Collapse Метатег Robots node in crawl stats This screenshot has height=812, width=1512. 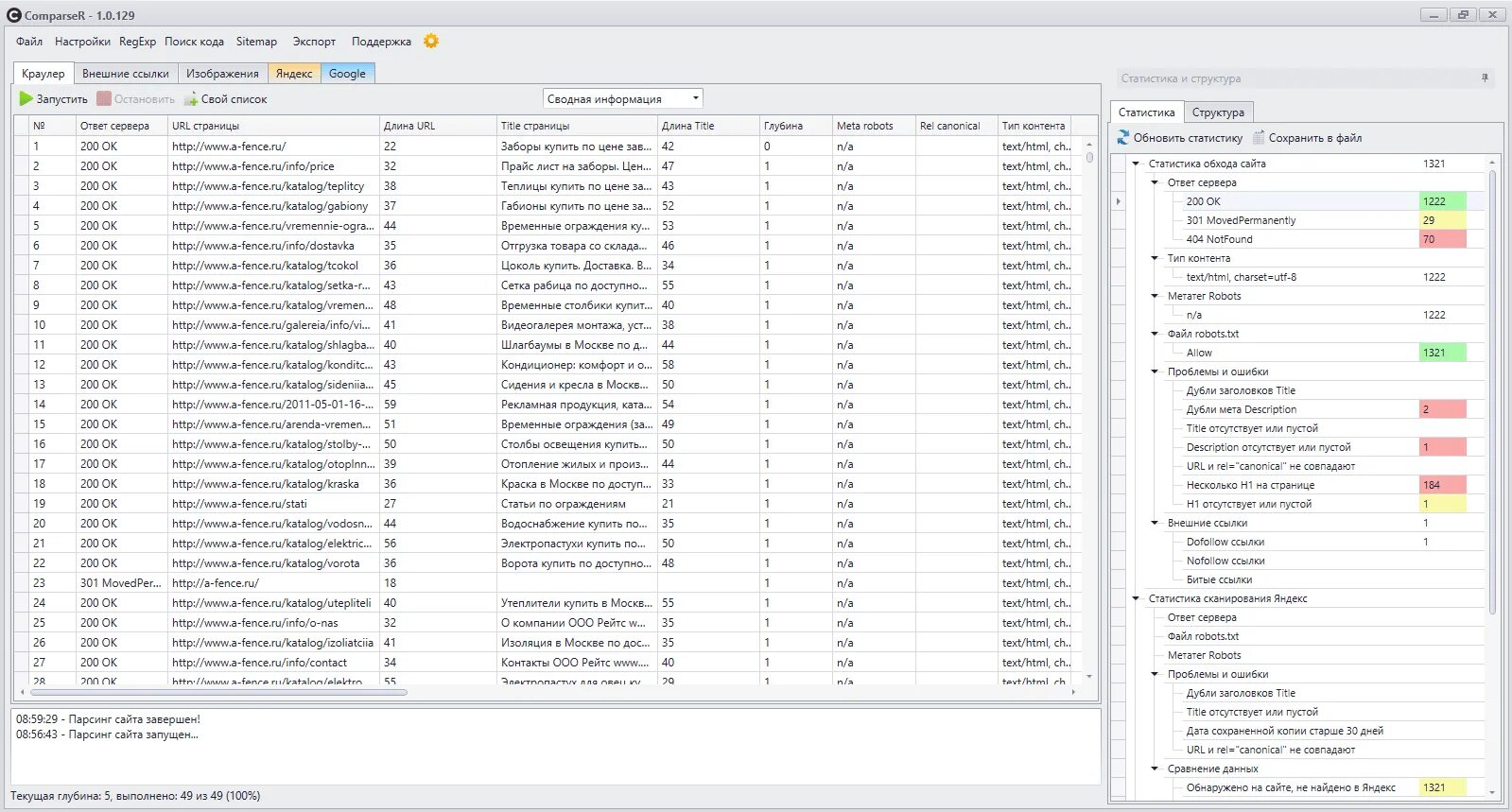(1156, 296)
